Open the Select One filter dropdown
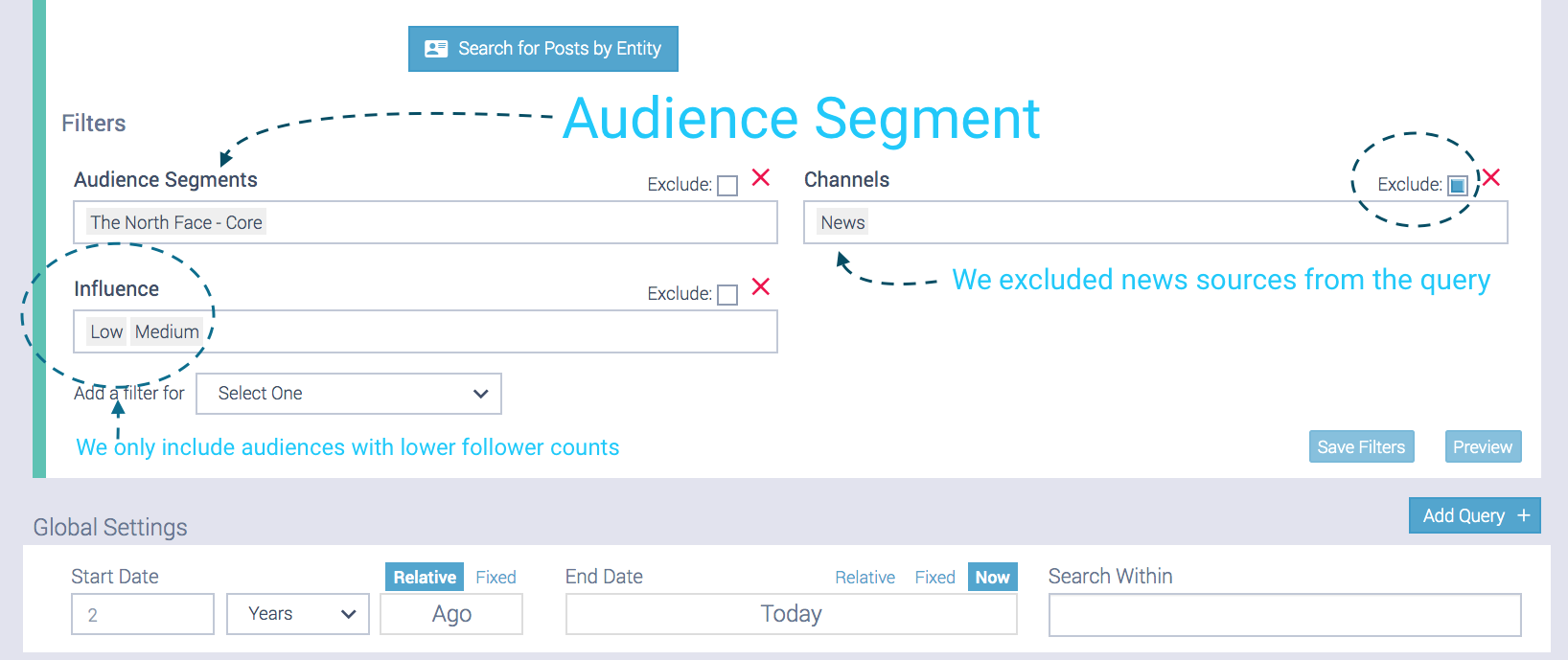 348,394
